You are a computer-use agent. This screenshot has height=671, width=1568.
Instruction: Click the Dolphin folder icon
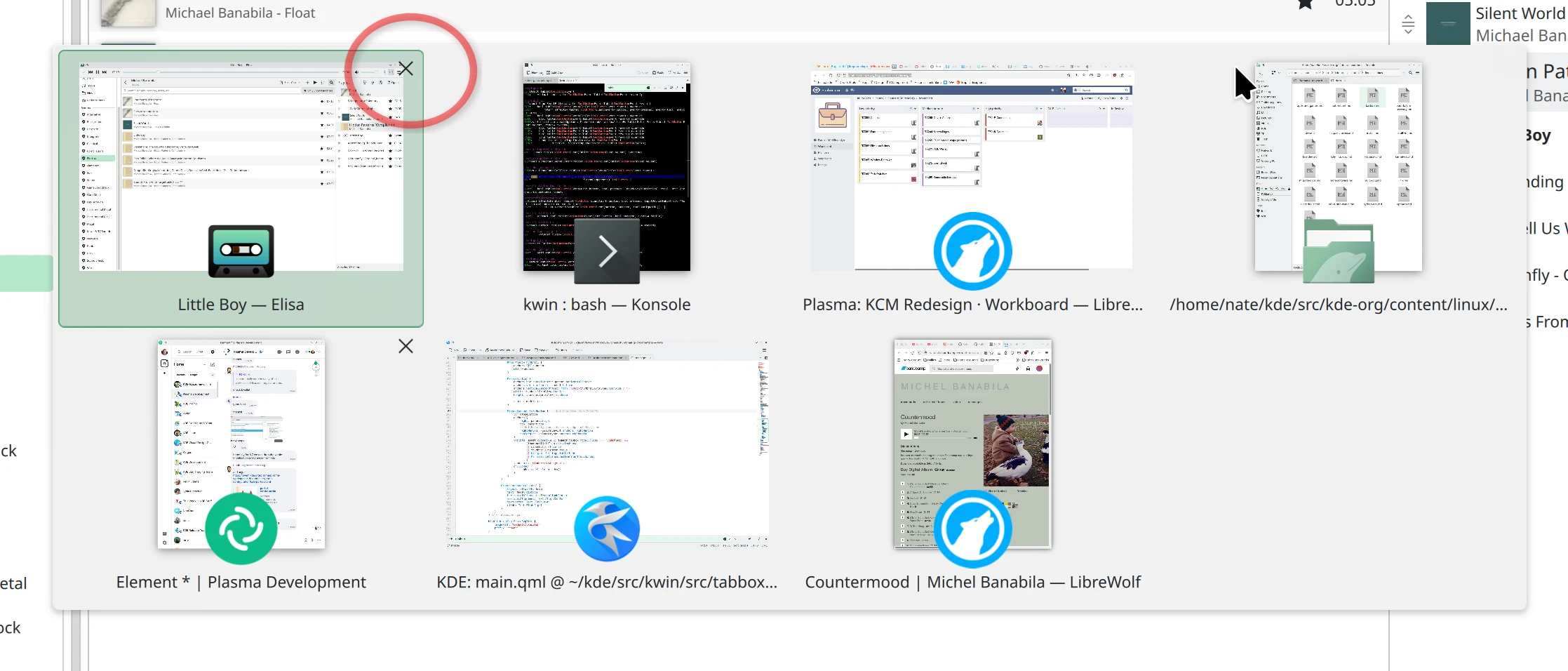click(1338, 251)
